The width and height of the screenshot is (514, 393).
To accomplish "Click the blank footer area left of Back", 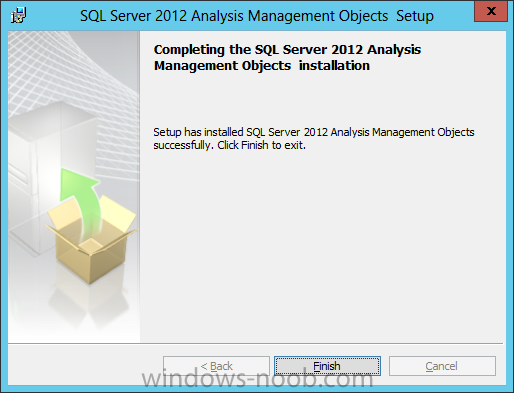I will (x=85, y=365).
